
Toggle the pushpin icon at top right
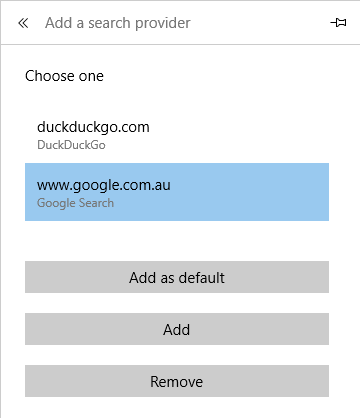[x=338, y=23]
